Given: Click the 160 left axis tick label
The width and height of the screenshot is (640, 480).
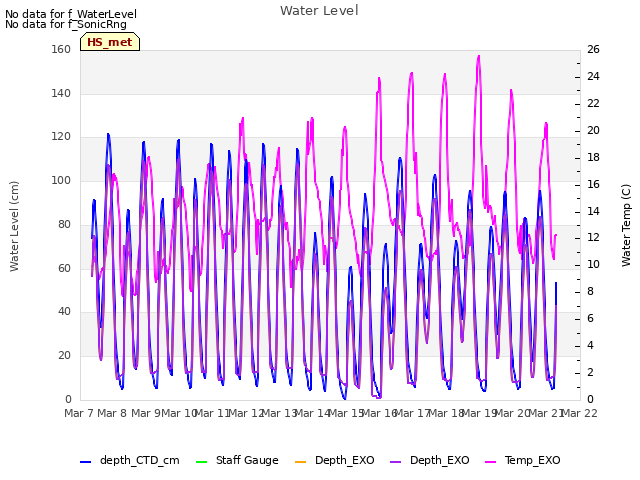Looking at the screenshot, I should click(61, 49).
